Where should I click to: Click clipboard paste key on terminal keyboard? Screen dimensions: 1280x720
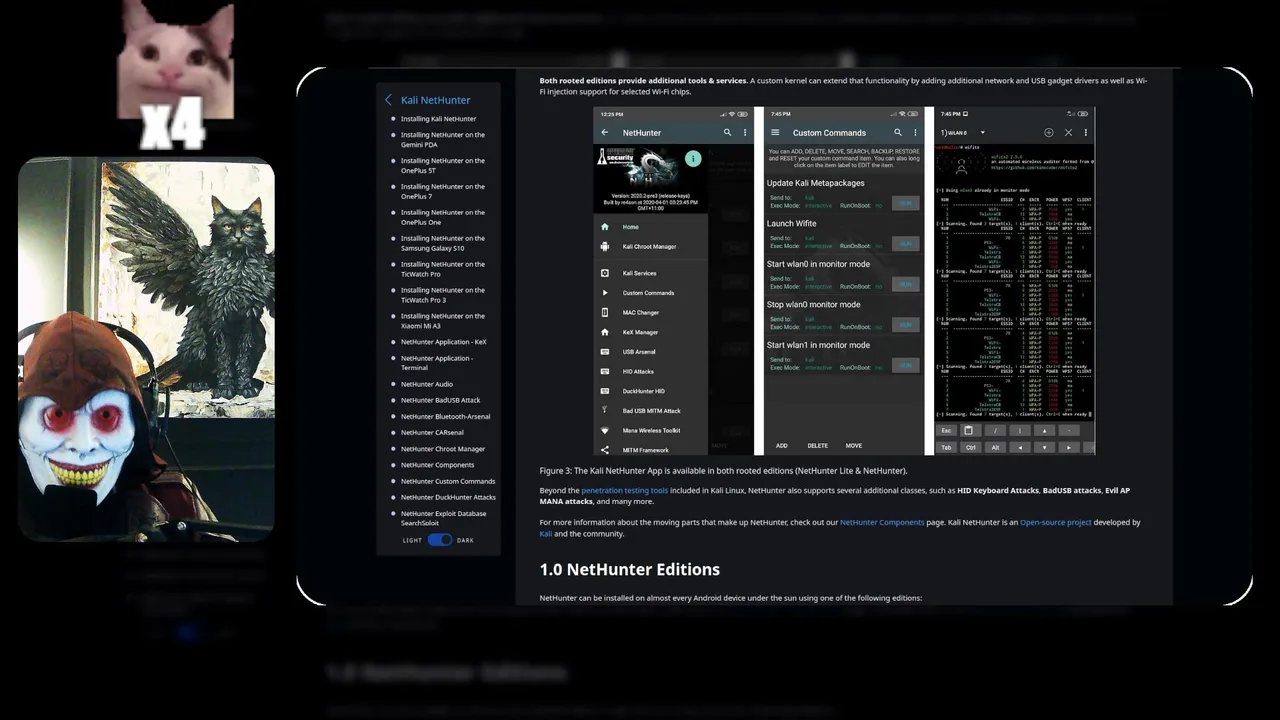(x=968, y=430)
